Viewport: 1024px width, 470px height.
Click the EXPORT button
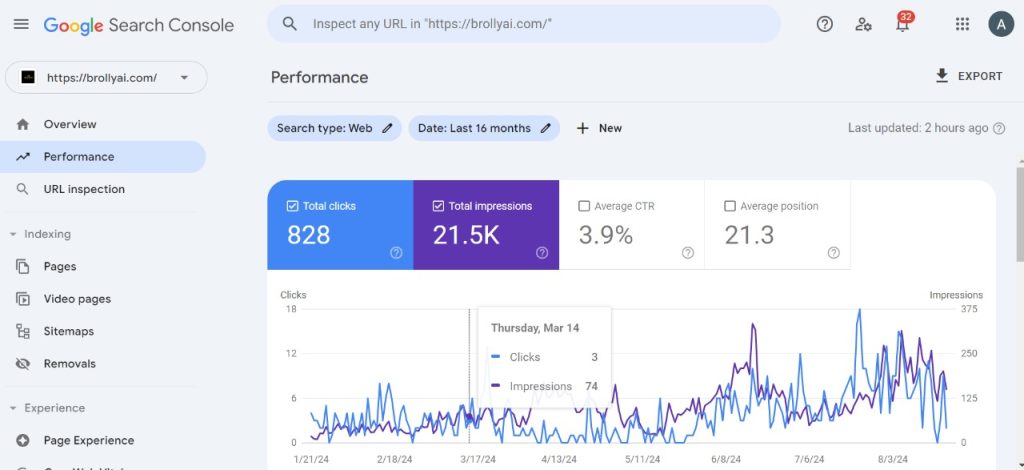point(969,76)
